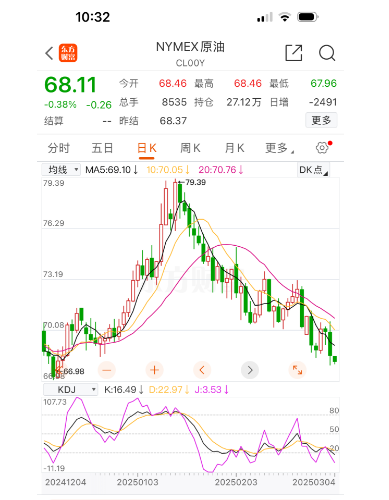389x500 pixels.
Task: Tap the 66.98 low price marker
Action: [71, 371]
